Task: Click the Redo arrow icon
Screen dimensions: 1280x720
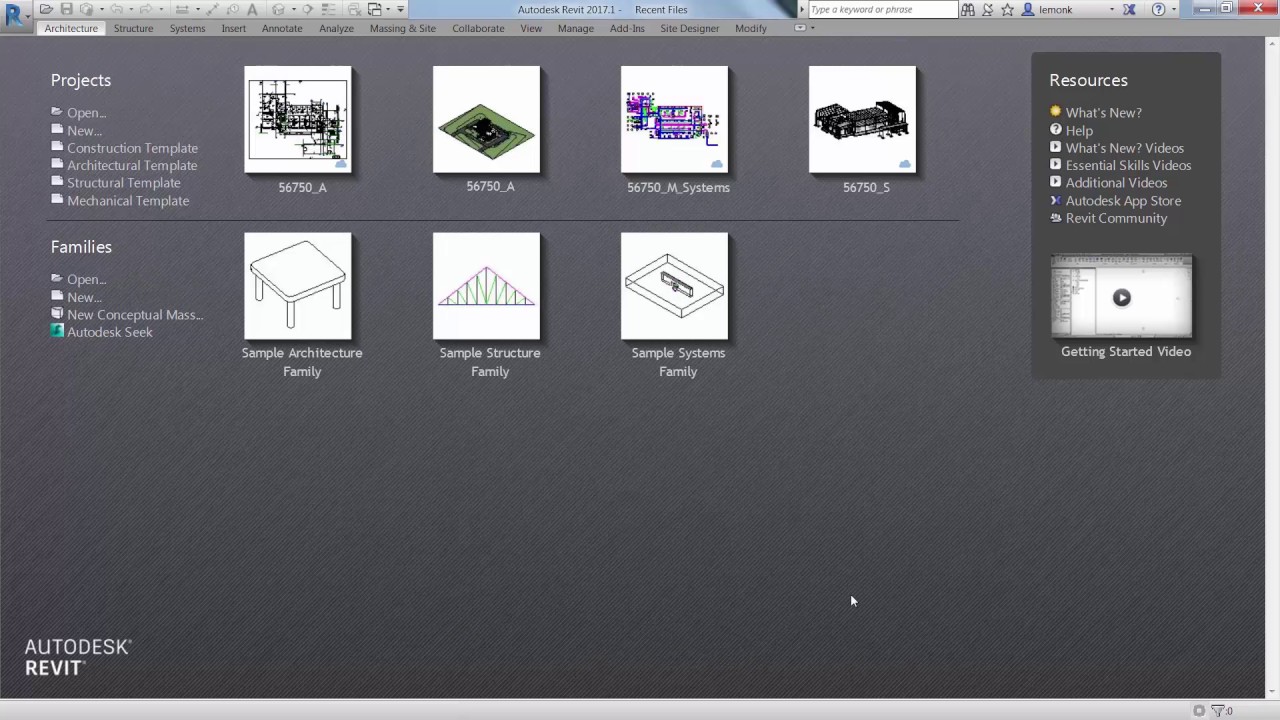Action: (x=146, y=9)
